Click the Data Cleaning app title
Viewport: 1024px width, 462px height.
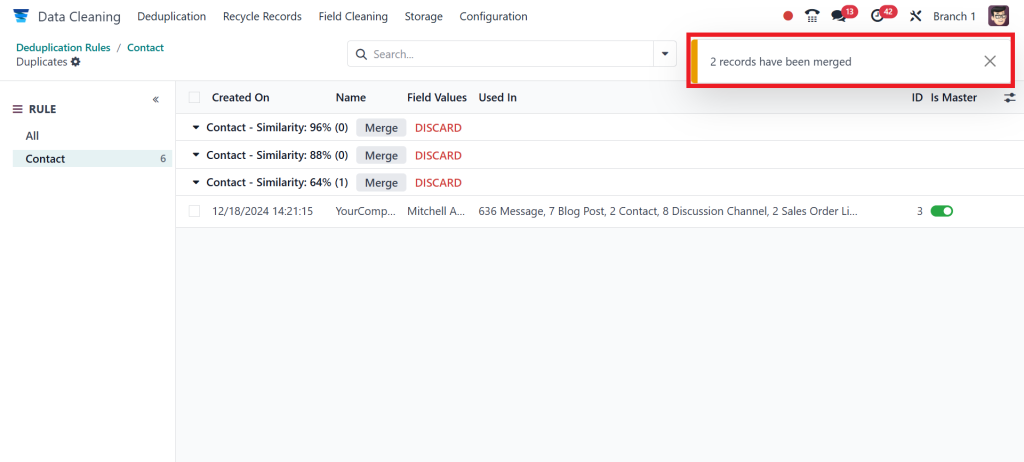click(x=79, y=16)
